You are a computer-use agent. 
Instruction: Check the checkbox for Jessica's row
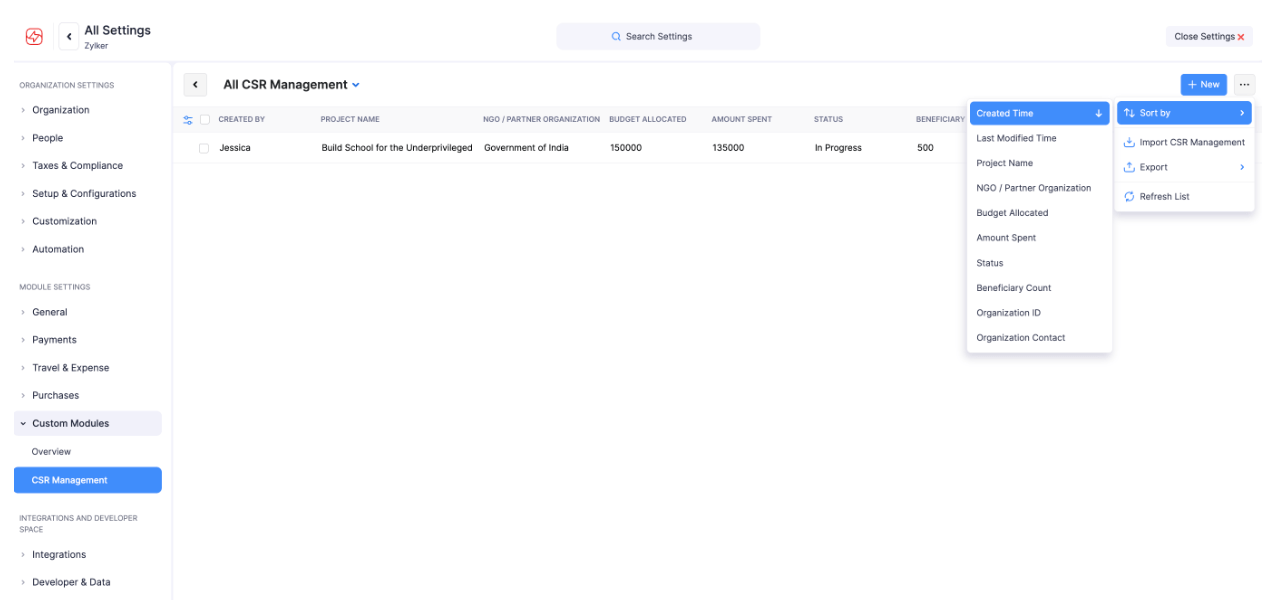click(204, 148)
